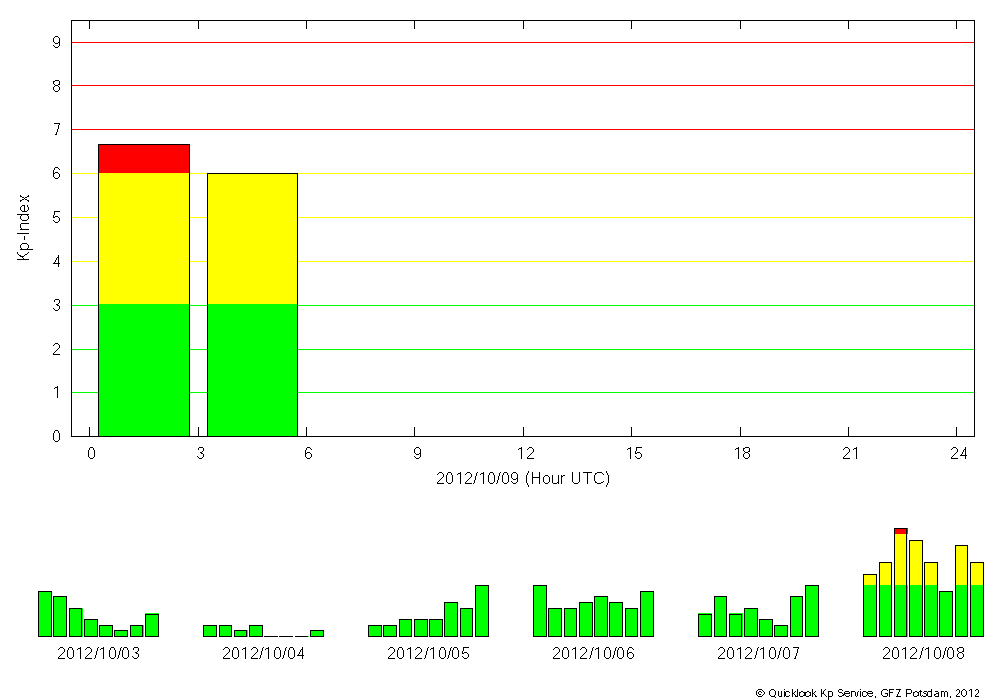Open the 2012/10/06 mini bar chart
The width and height of the screenshot is (1000, 700).
coord(593,611)
